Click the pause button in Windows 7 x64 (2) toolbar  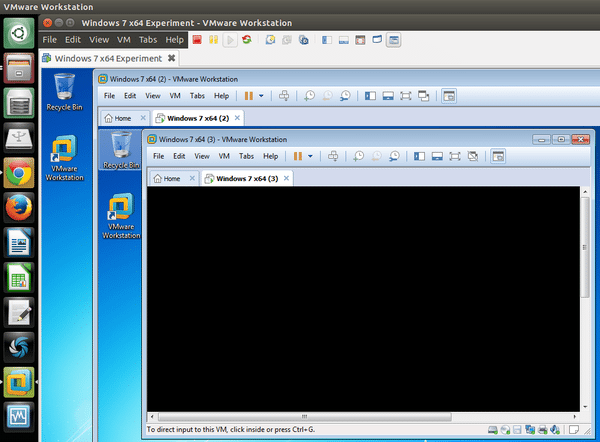(249, 96)
